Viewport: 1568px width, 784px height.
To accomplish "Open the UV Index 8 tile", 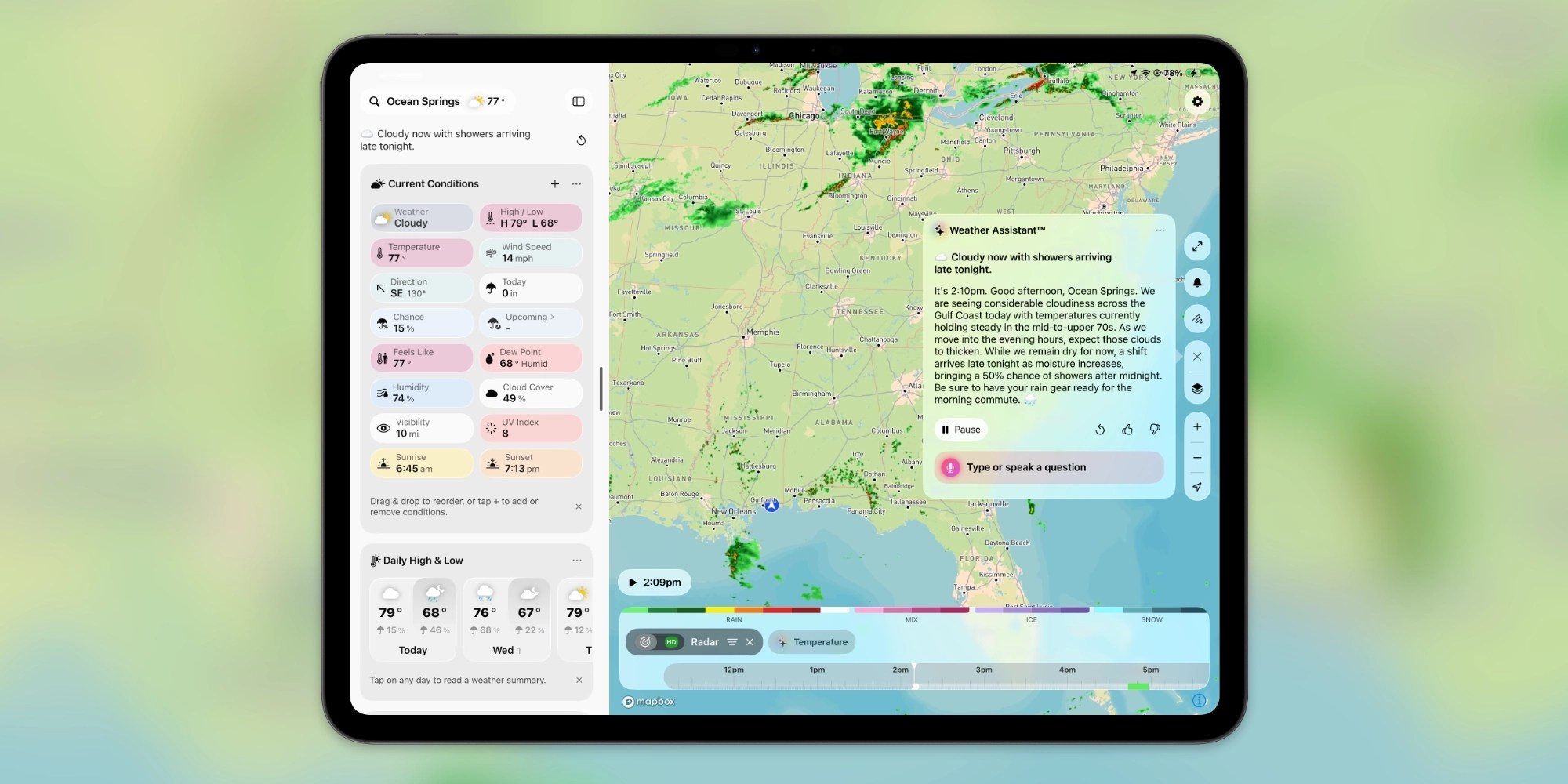I will [x=531, y=428].
